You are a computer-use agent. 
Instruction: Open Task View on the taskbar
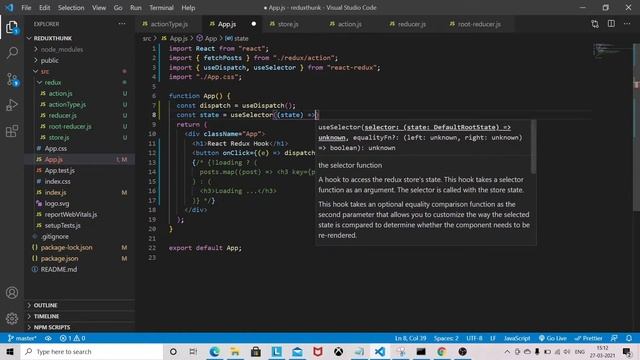pyautogui.click(x=193, y=351)
